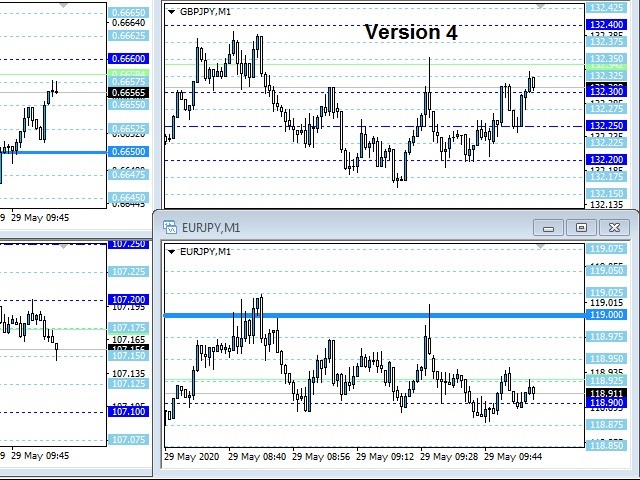Click the 118.950 price label
This screenshot has height=480, width=640.
tap(607, 359)
